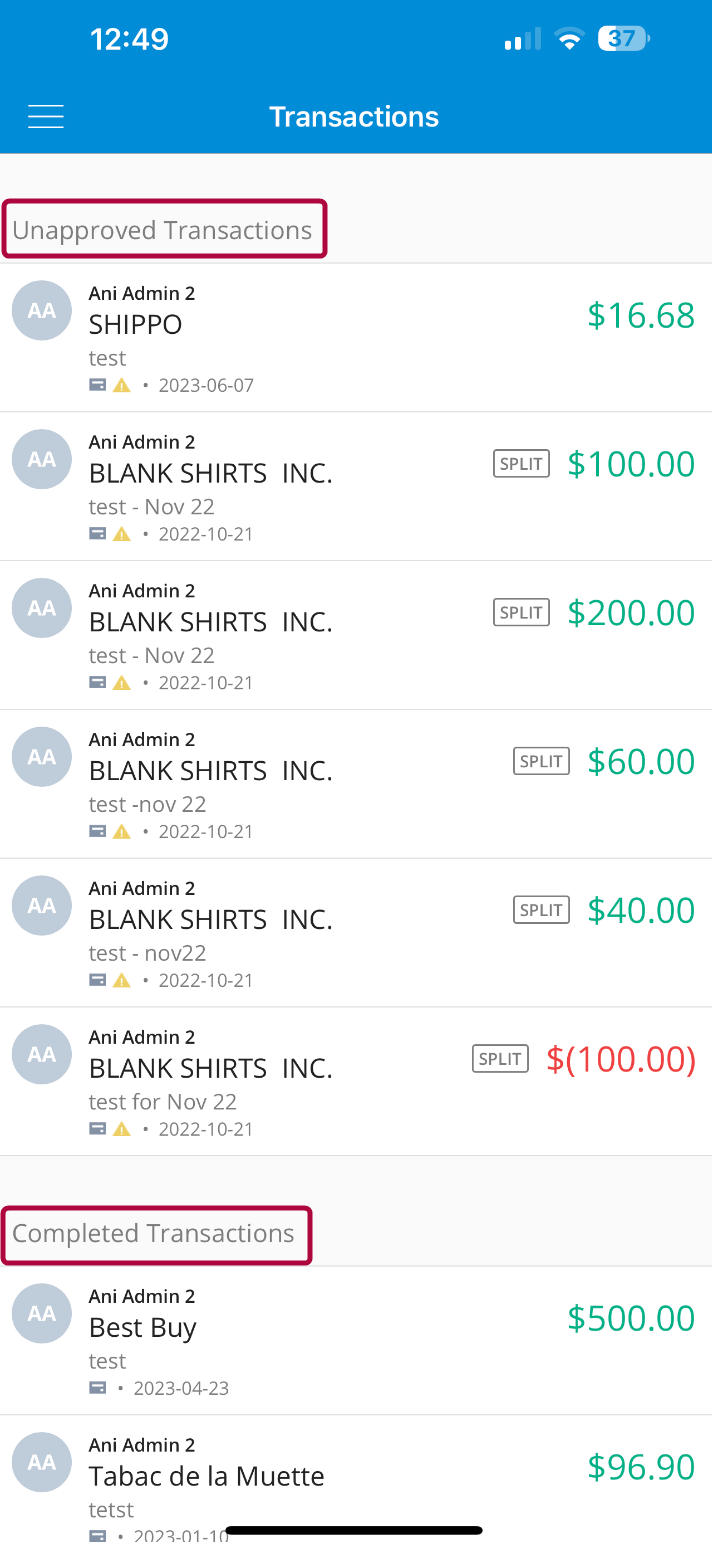Screen dimensions: 712x1542
Task: Expand the Unapproved Transactions section
Action: click(x=163, y=229)
